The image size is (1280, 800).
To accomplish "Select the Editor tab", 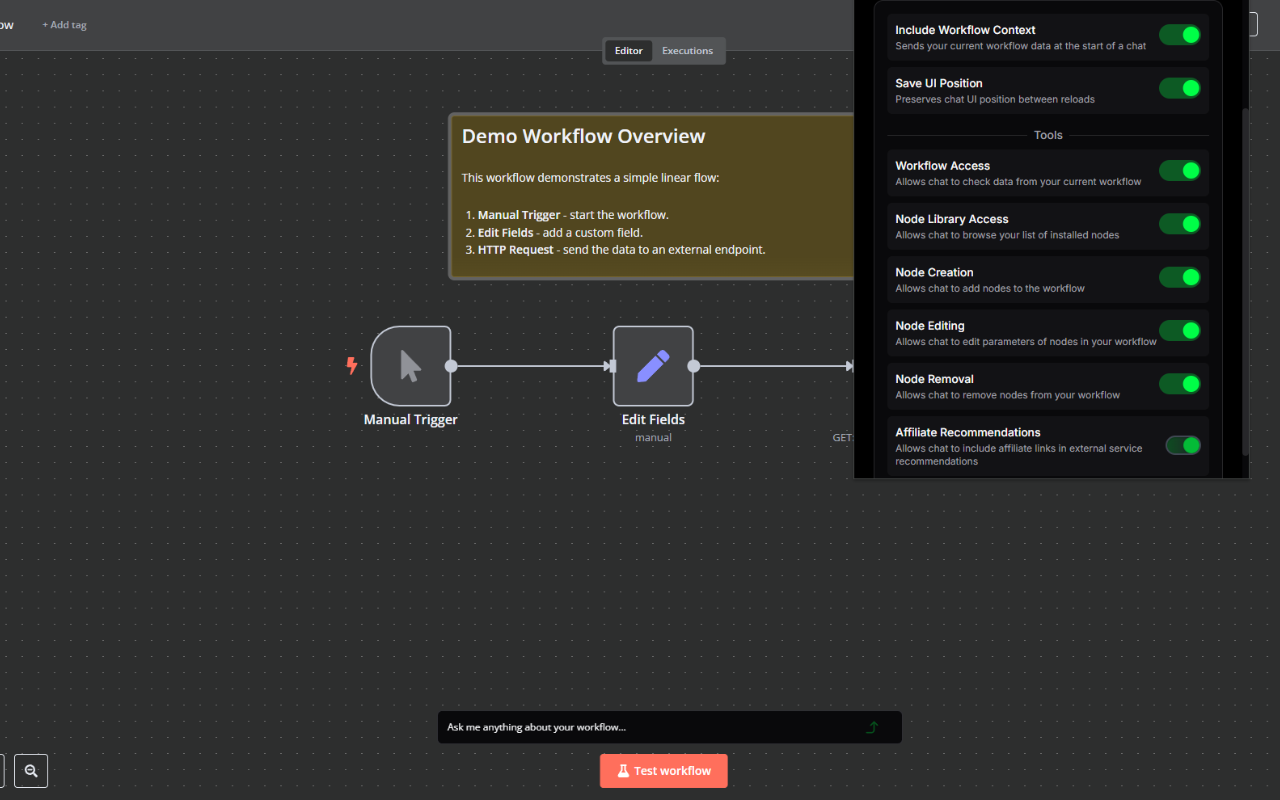I will point(628,51).
